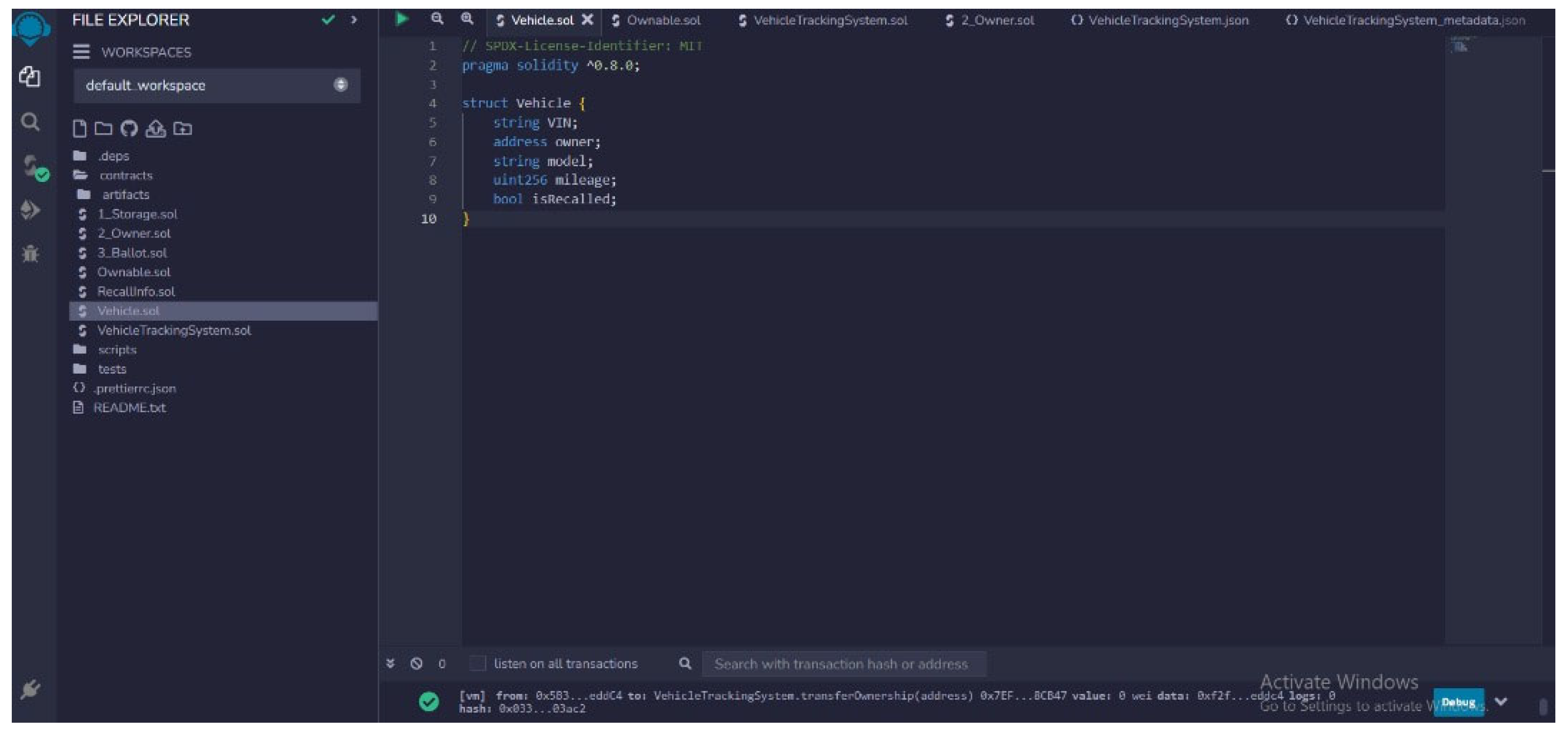Open the Debugger bug icon
The image size is (1568, 731).
click(31, 254)
